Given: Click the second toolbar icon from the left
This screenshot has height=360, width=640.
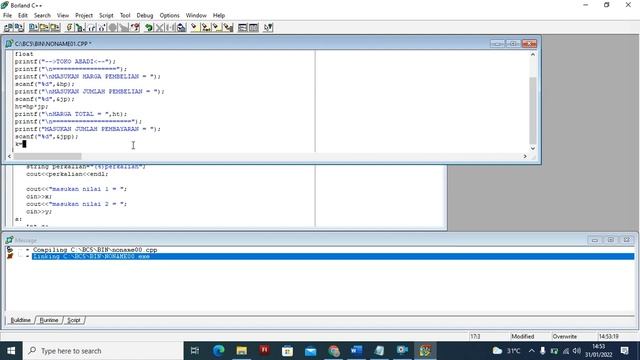Looking at the screenshot, I should [x=19, y=27].
